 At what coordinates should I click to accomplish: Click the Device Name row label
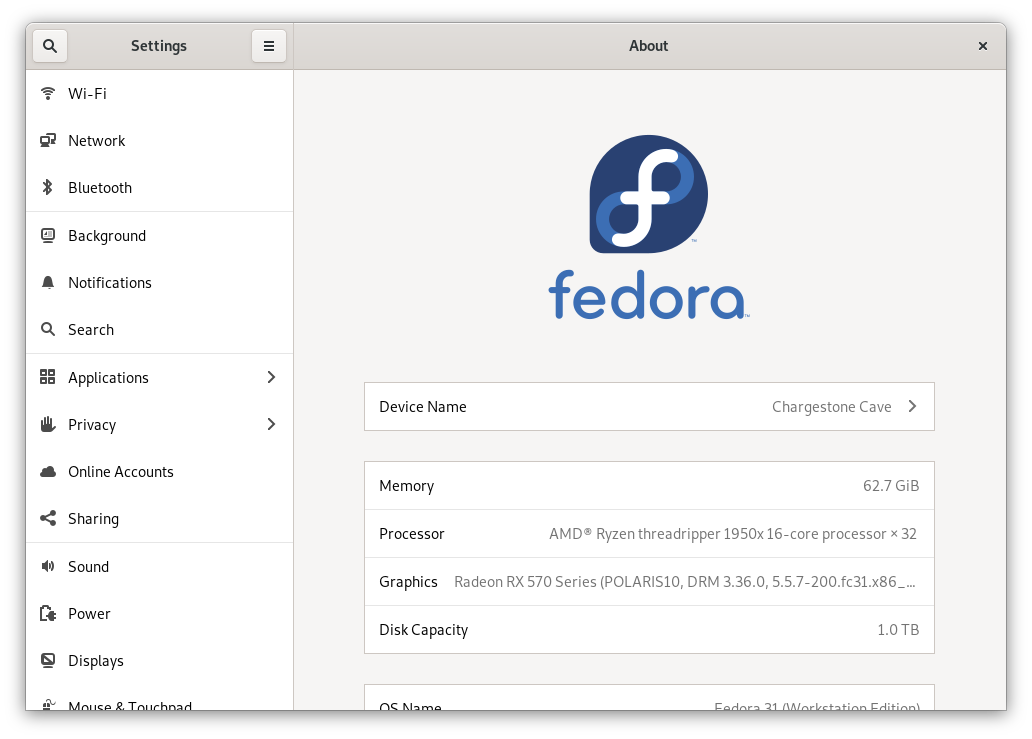[423, 407]
